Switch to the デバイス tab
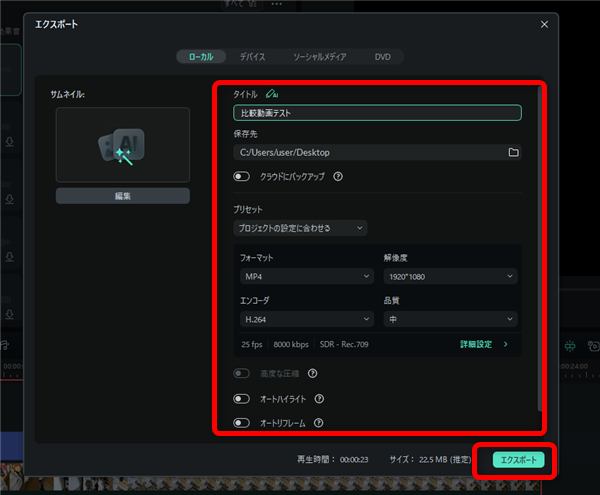This screenshot has width=600, height=495. [x=252, y=57]
